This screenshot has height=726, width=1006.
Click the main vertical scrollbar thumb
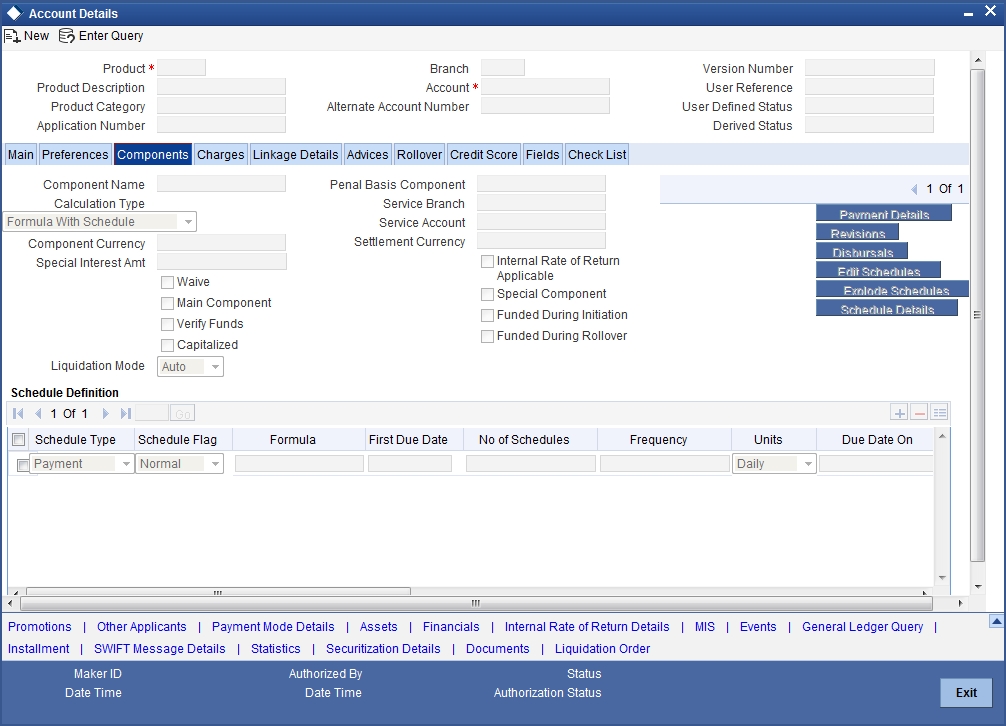[x=977, y=315]
